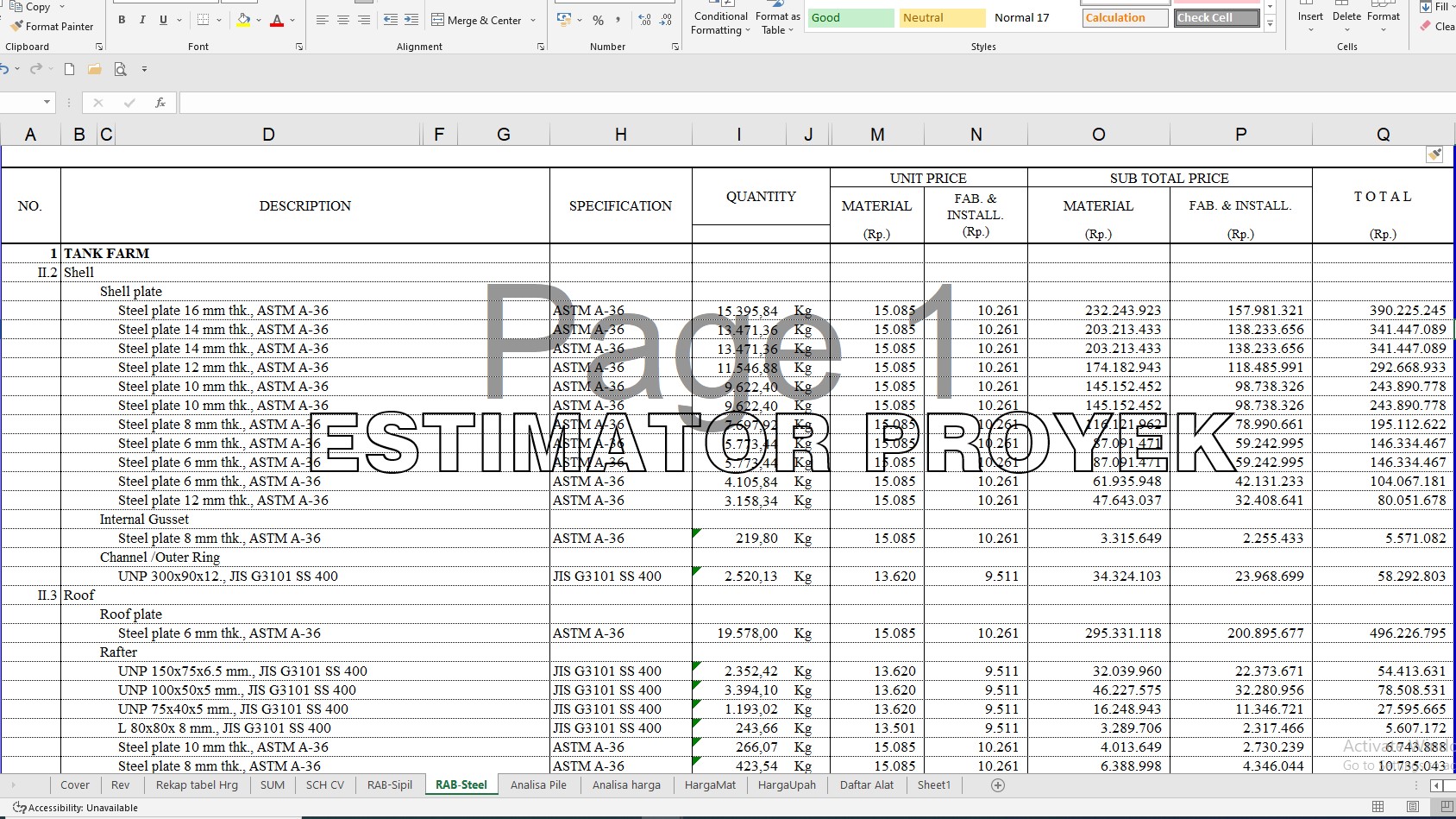Toggle Bold formatting
The image size is (1456, 819).
coord(122,20)
